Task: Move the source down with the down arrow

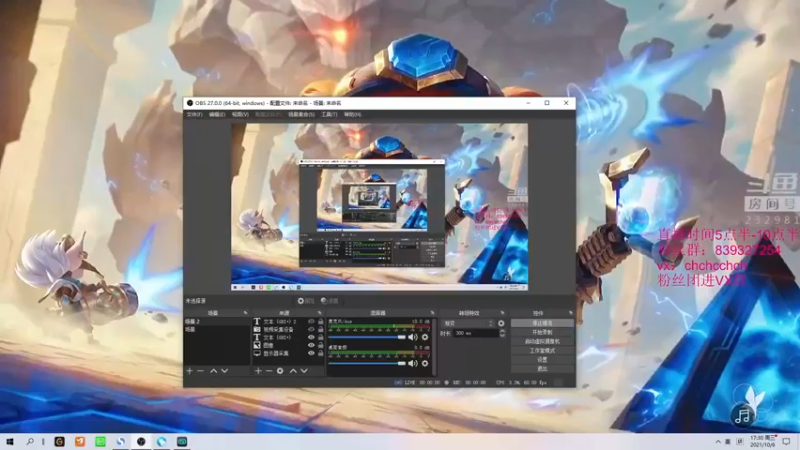Action: click(304, 371)
